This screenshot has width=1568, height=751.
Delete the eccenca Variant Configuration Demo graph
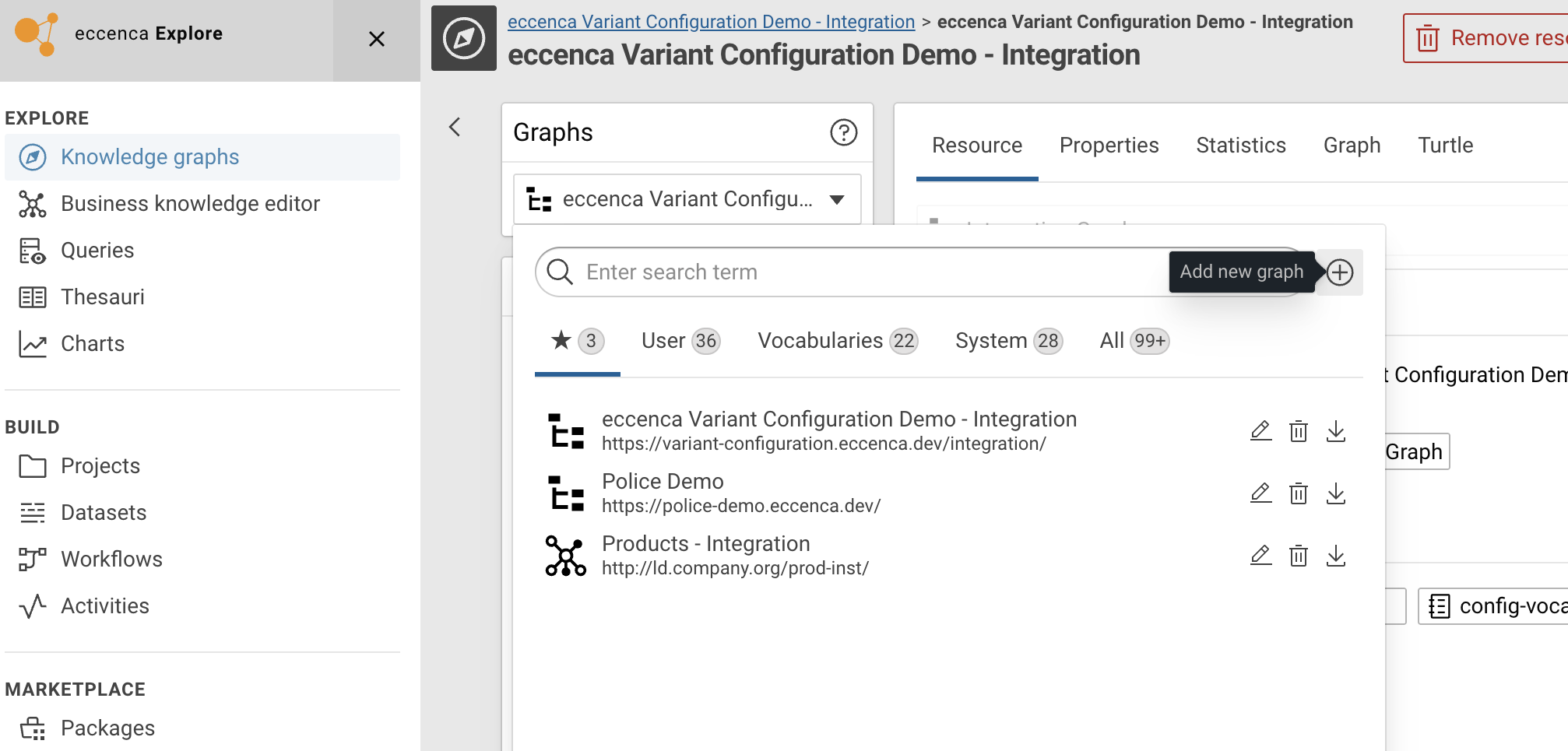[x=1299, y=431]
